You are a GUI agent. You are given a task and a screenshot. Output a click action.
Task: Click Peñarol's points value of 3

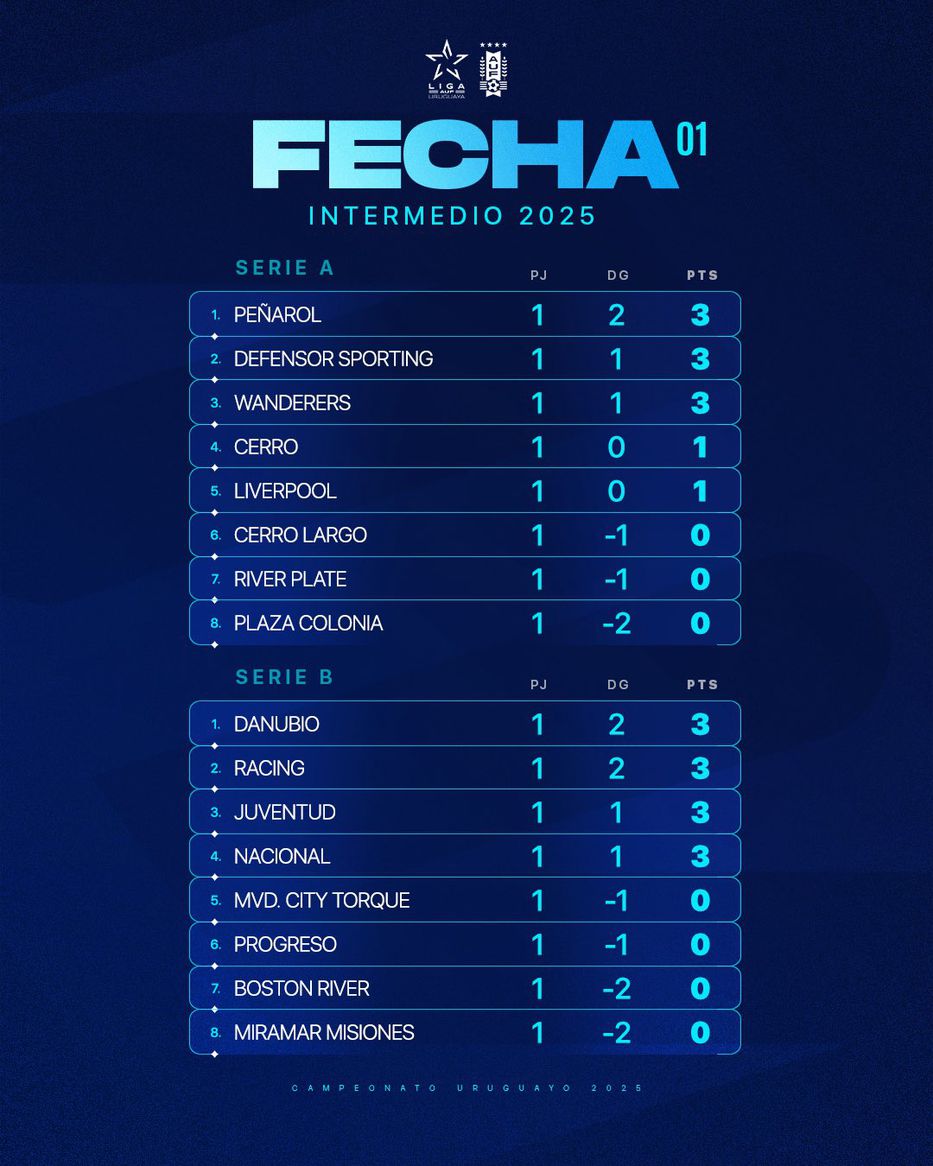(700, 315)
